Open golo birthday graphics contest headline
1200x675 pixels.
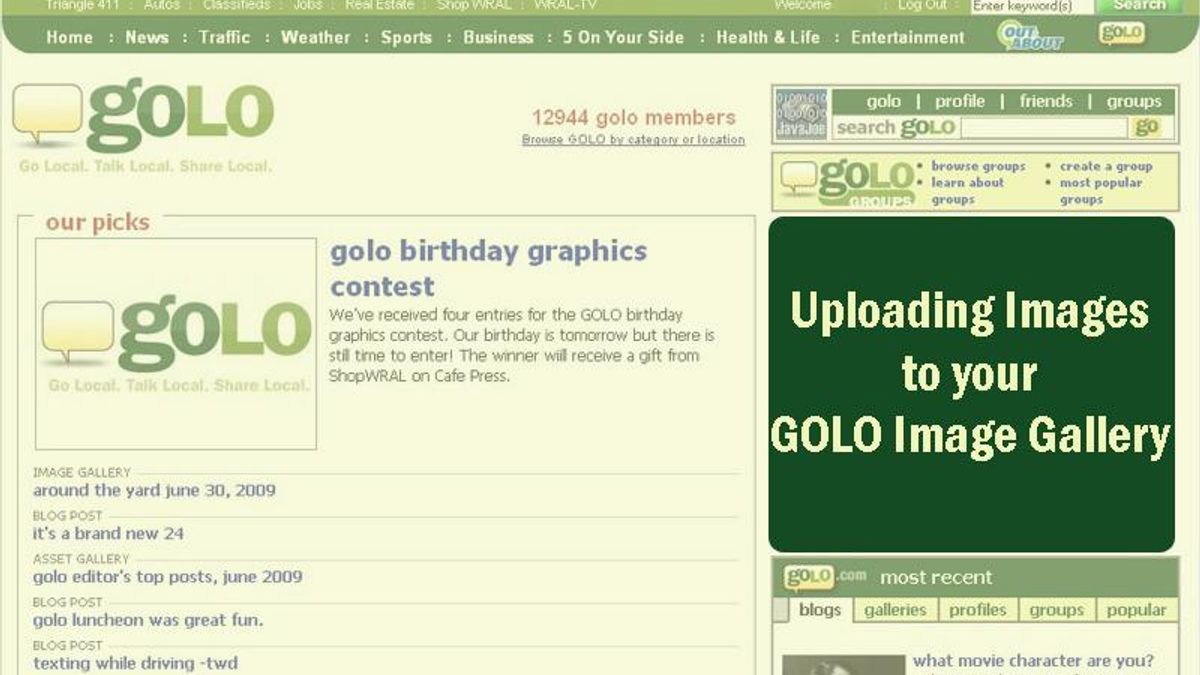tap(489, 268)
